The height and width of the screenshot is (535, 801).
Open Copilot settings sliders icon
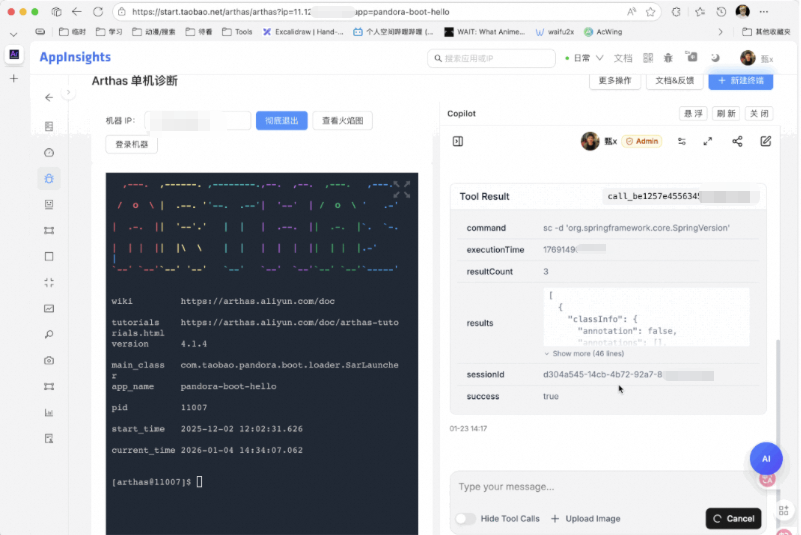click(681, 142)
